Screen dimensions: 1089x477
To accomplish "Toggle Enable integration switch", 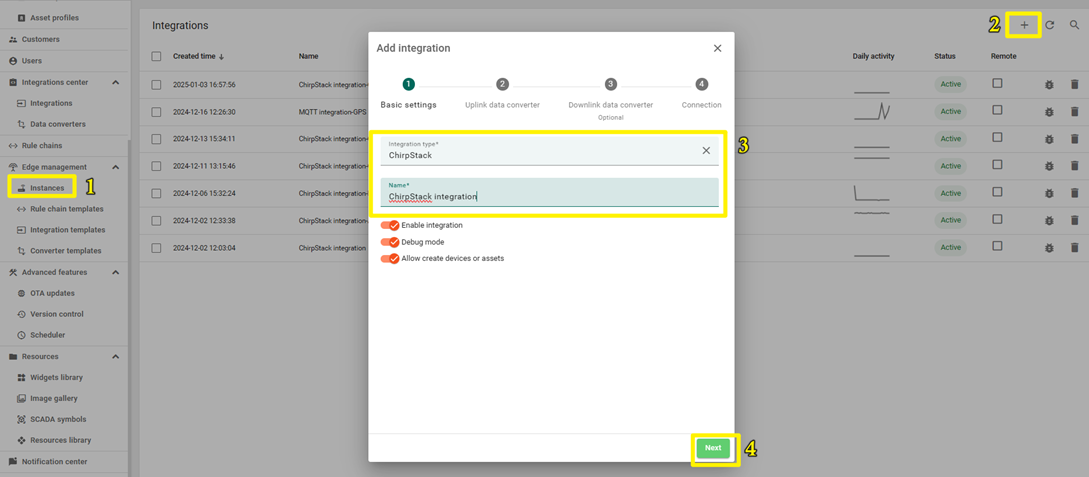I will tap(390, 225).
